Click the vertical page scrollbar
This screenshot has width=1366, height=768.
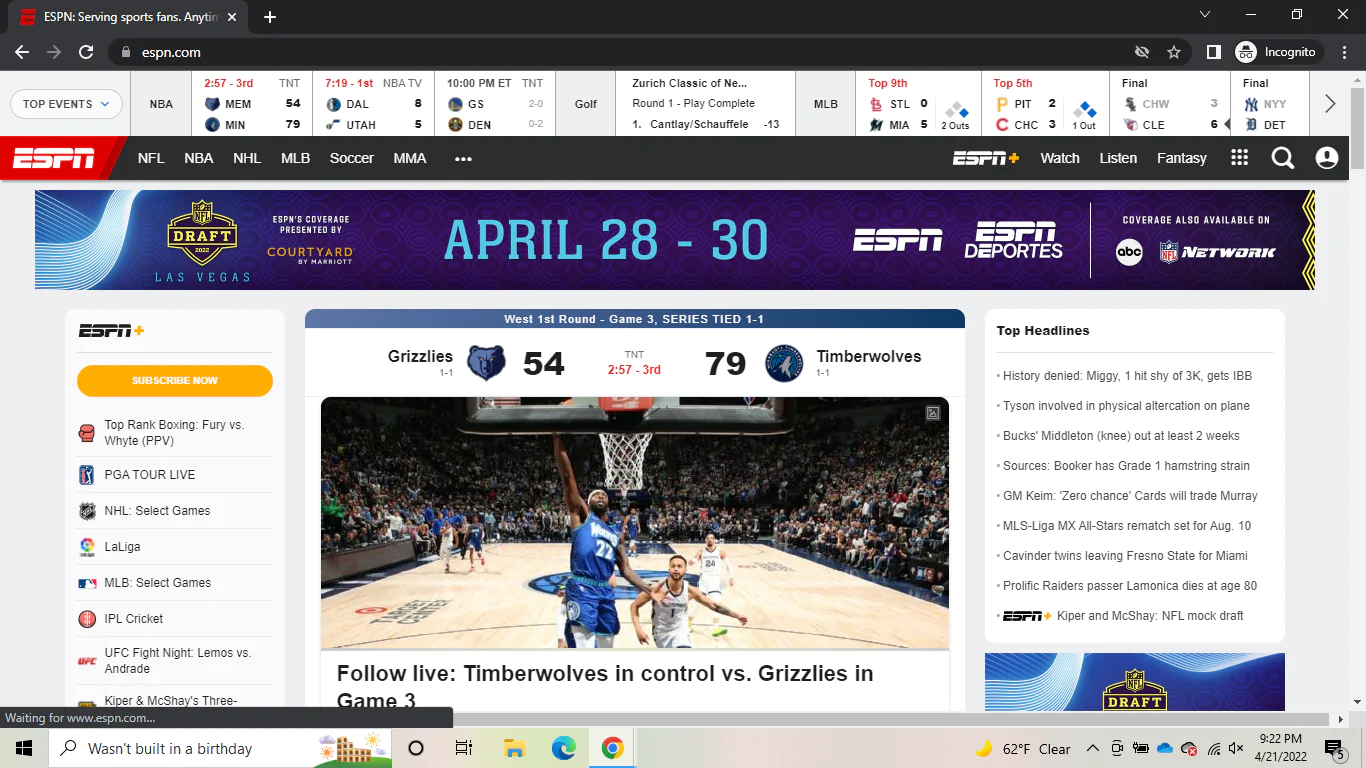(x=1357, y=400)
